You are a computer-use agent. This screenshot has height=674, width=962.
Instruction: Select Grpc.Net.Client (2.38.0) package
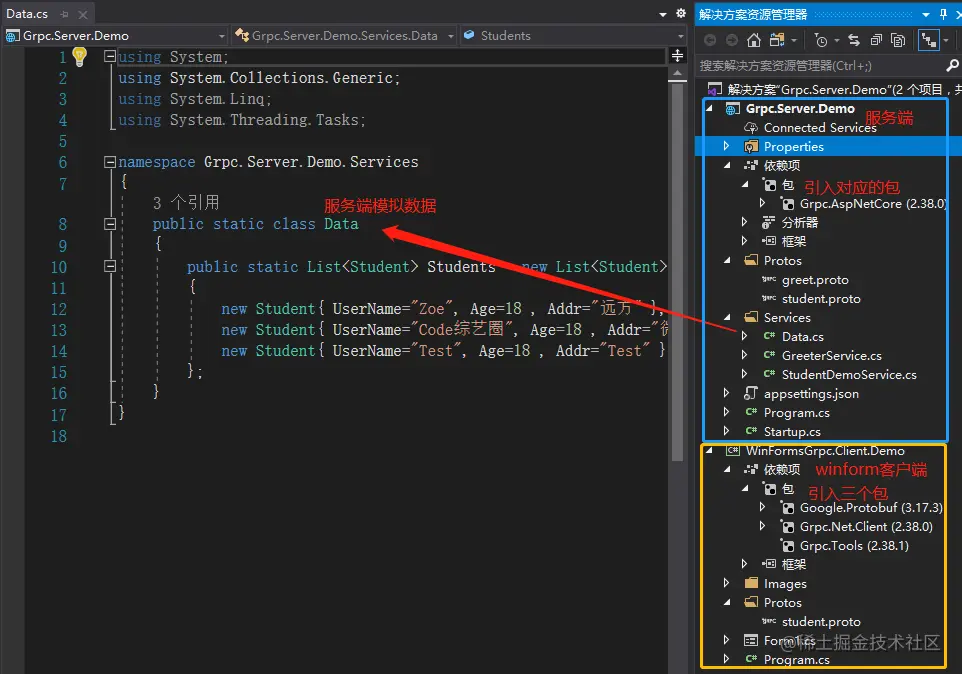point(866,527)
